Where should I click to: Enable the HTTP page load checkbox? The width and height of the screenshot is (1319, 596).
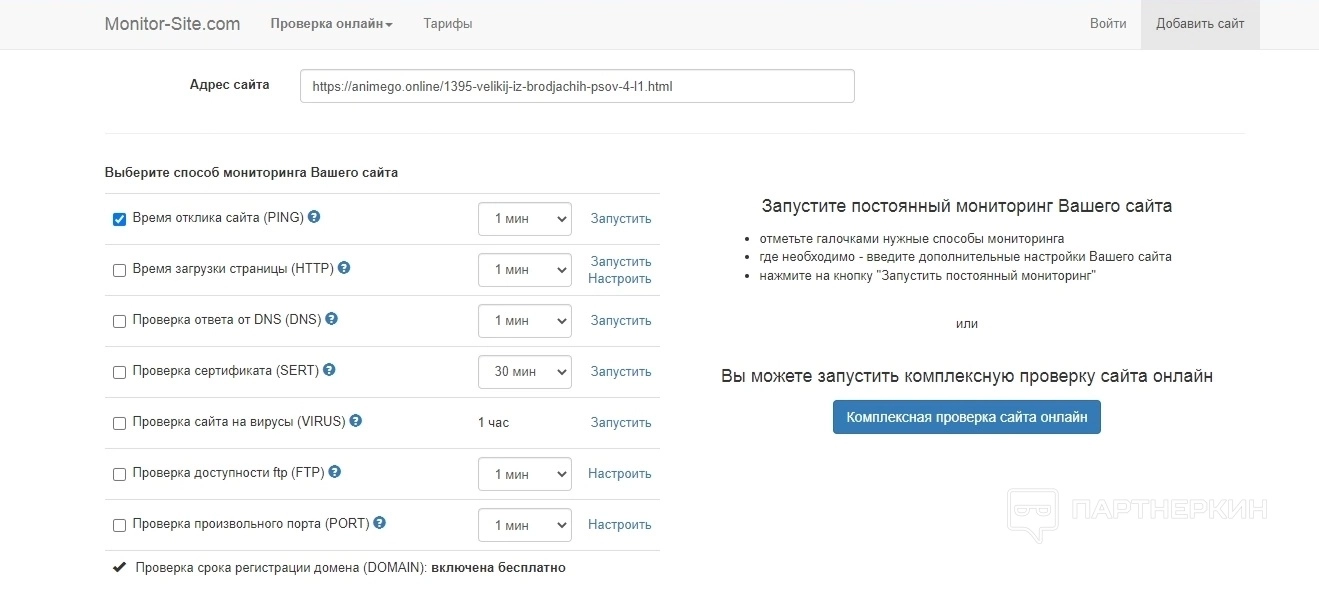[119, 270]
